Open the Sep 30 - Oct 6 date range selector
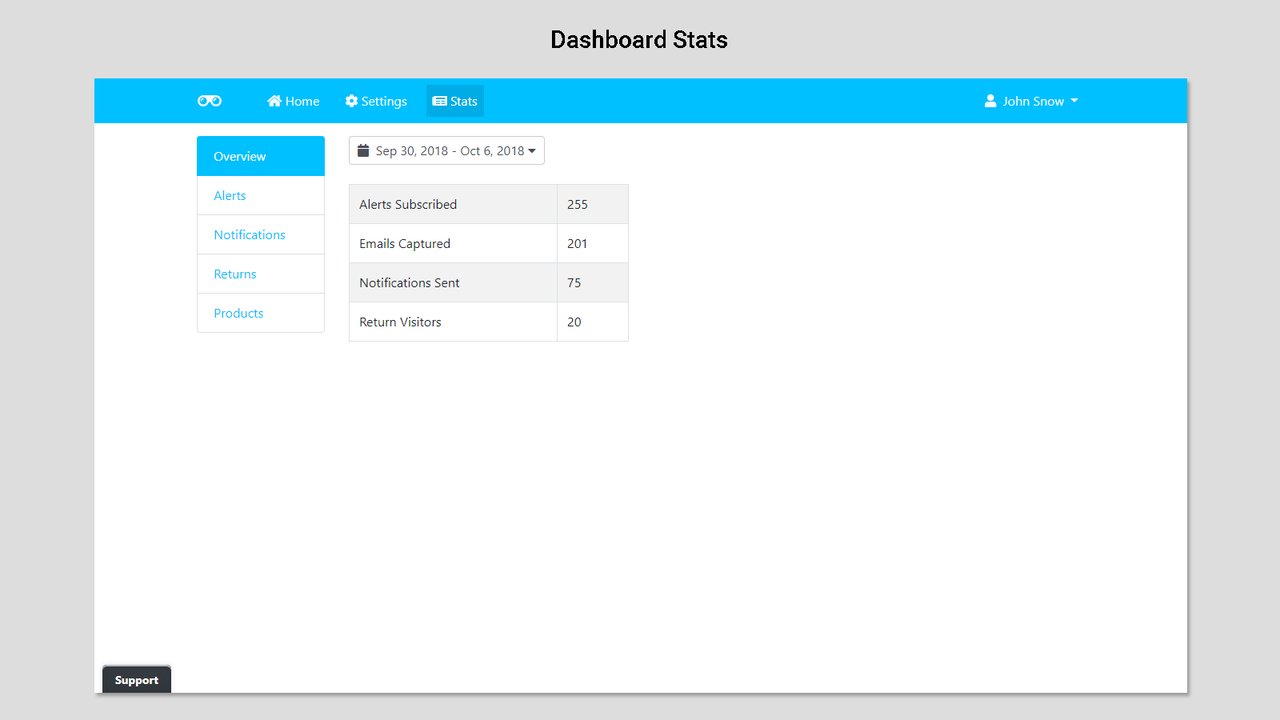This screenshot has width=1280, height=720. (x=446, y=149)
